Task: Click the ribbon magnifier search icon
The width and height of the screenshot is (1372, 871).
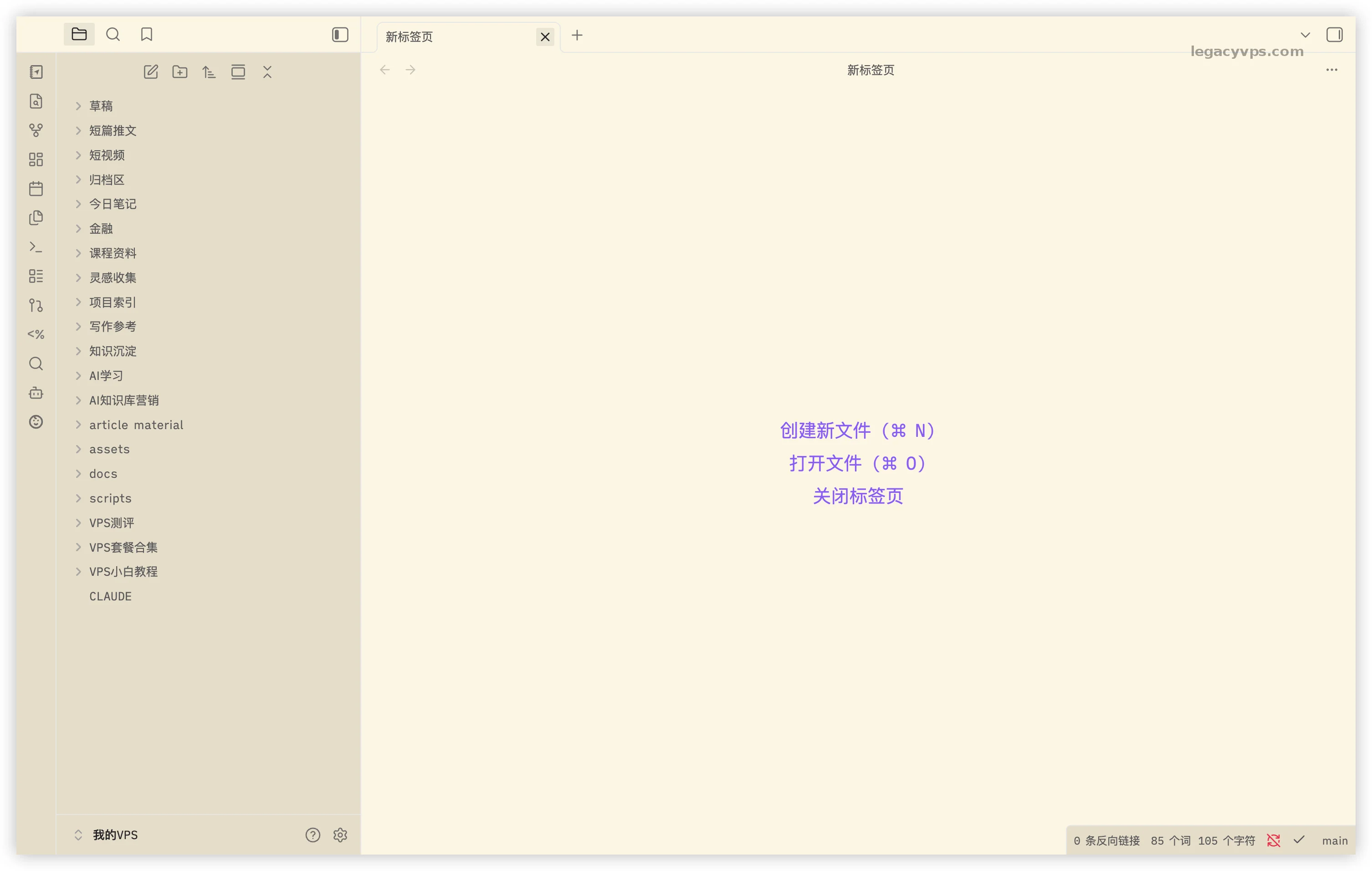Action: pos(36,364)
